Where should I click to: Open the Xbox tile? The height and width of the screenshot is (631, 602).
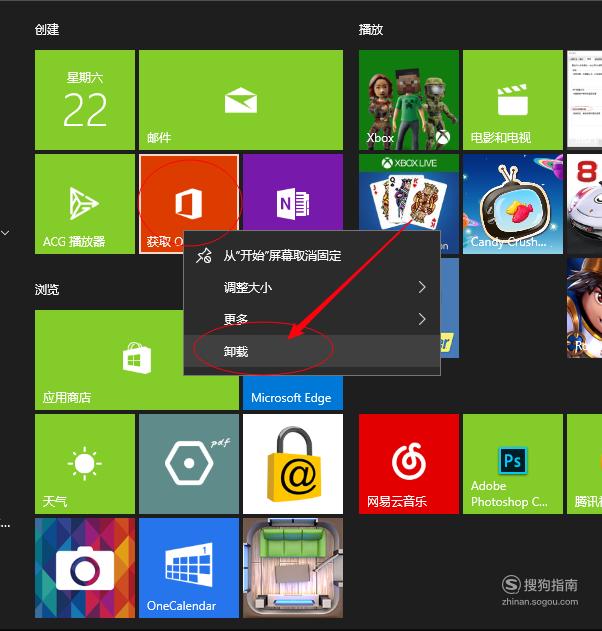[x=409, y=100]
